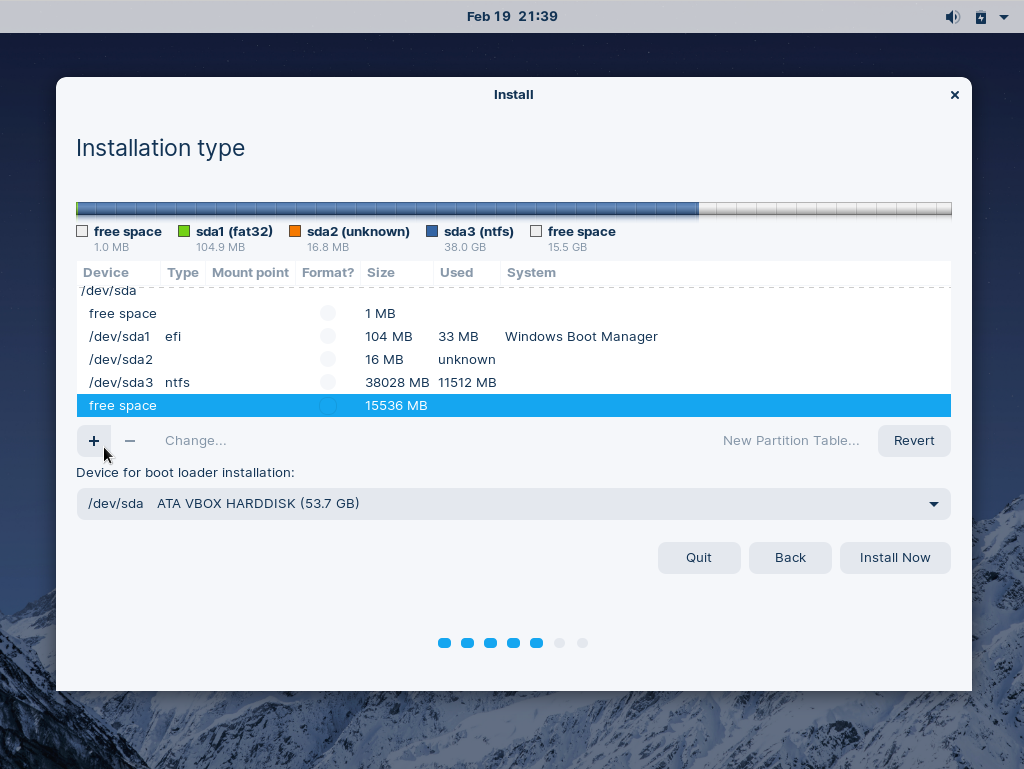Click the Install Now button
The height and width of the screenshot is (769, 1024).
pos(895,558)
